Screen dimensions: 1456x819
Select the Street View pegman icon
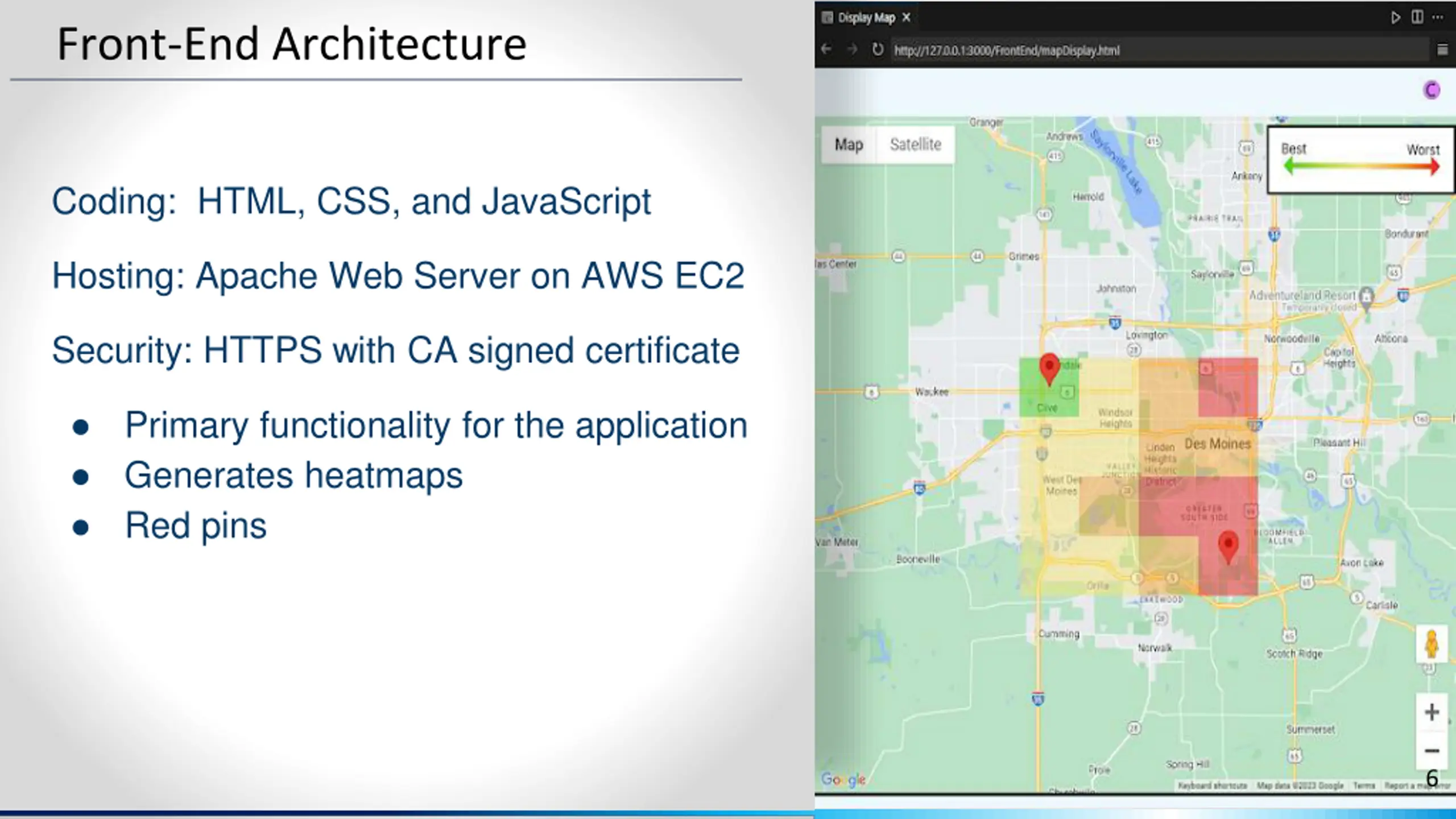pos(1431,644)
